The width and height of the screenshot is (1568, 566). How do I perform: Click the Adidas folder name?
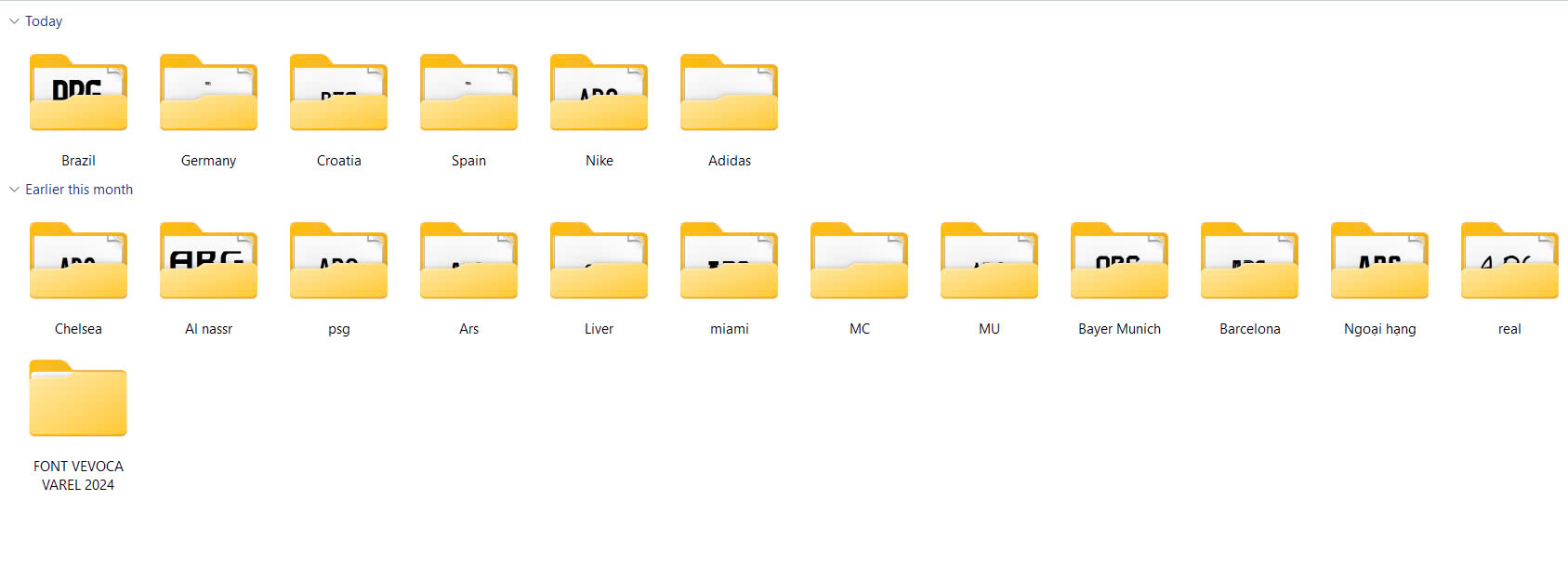pos(729,161)
